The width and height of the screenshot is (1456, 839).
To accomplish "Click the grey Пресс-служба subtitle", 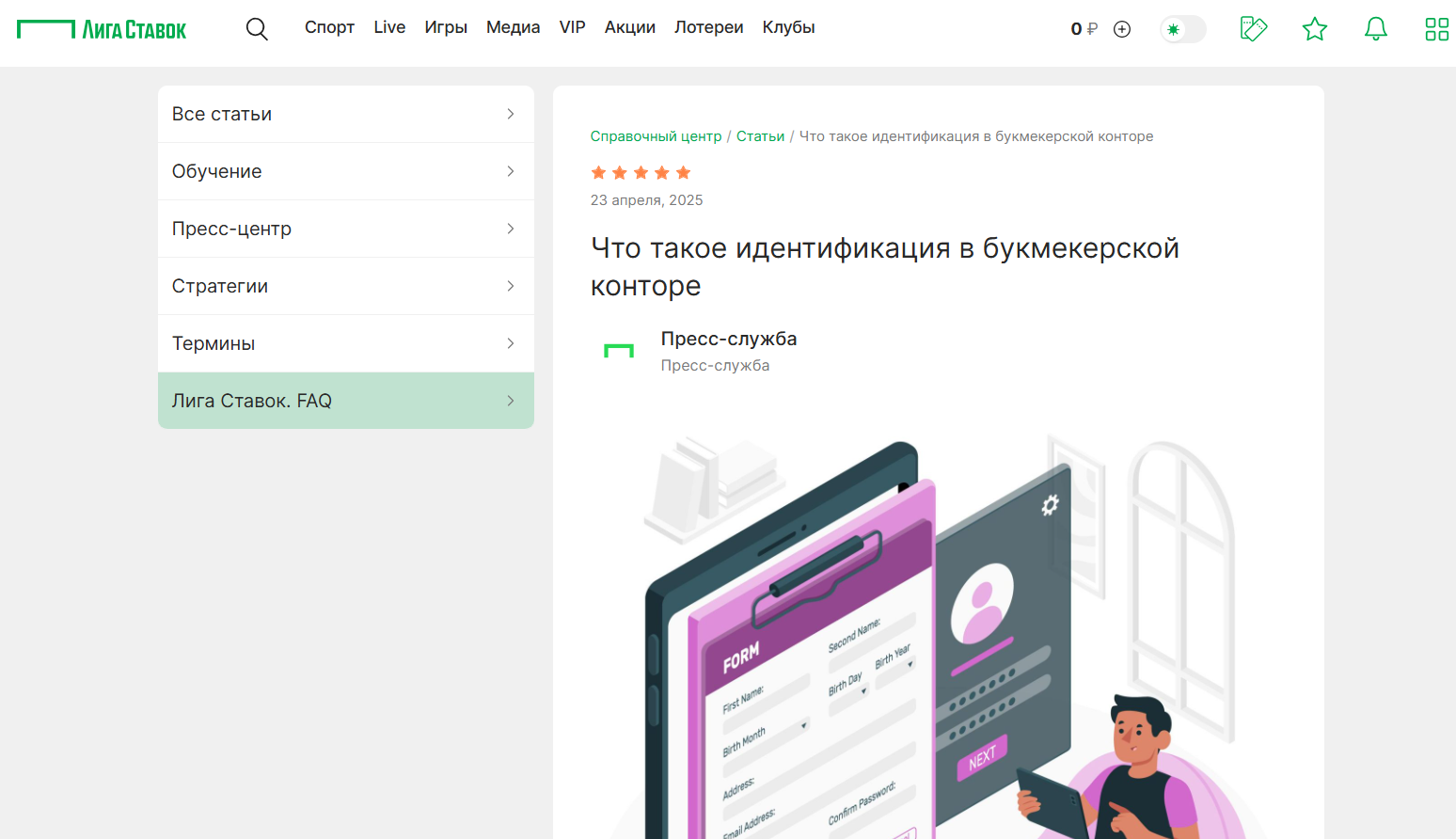I will coord(715,365).
